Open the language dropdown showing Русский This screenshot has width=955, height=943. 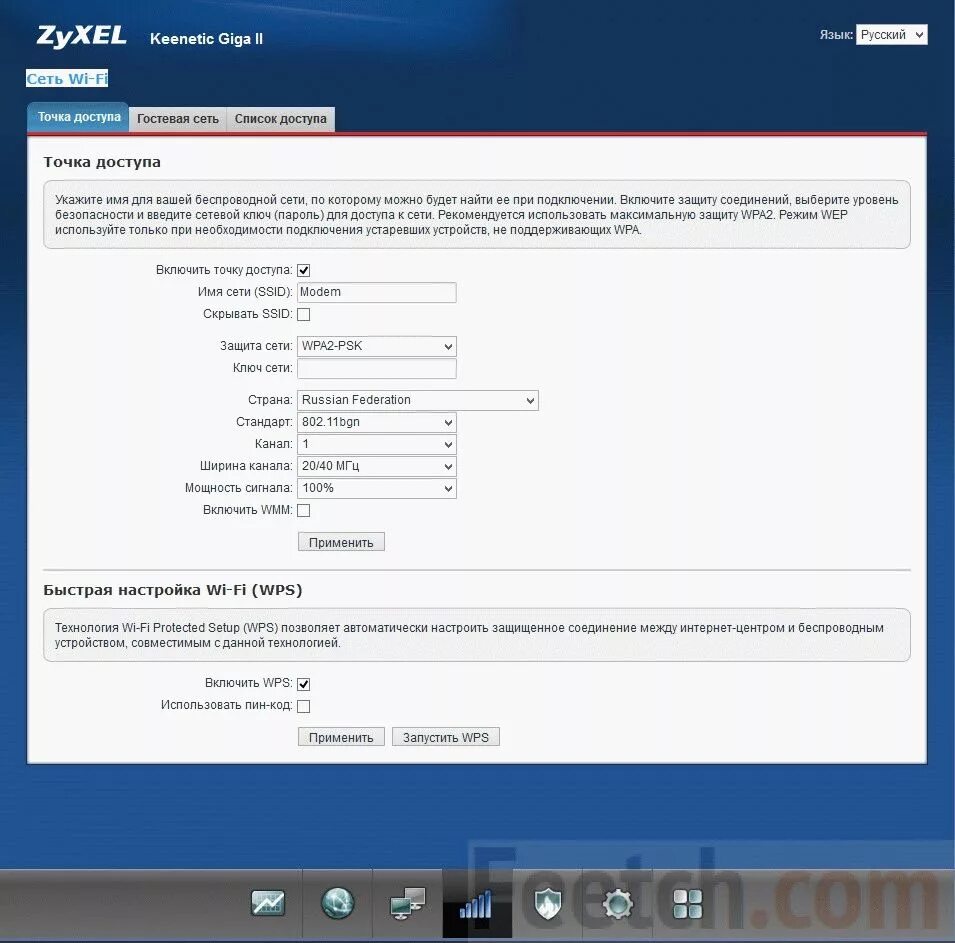[x=891, y=35]
